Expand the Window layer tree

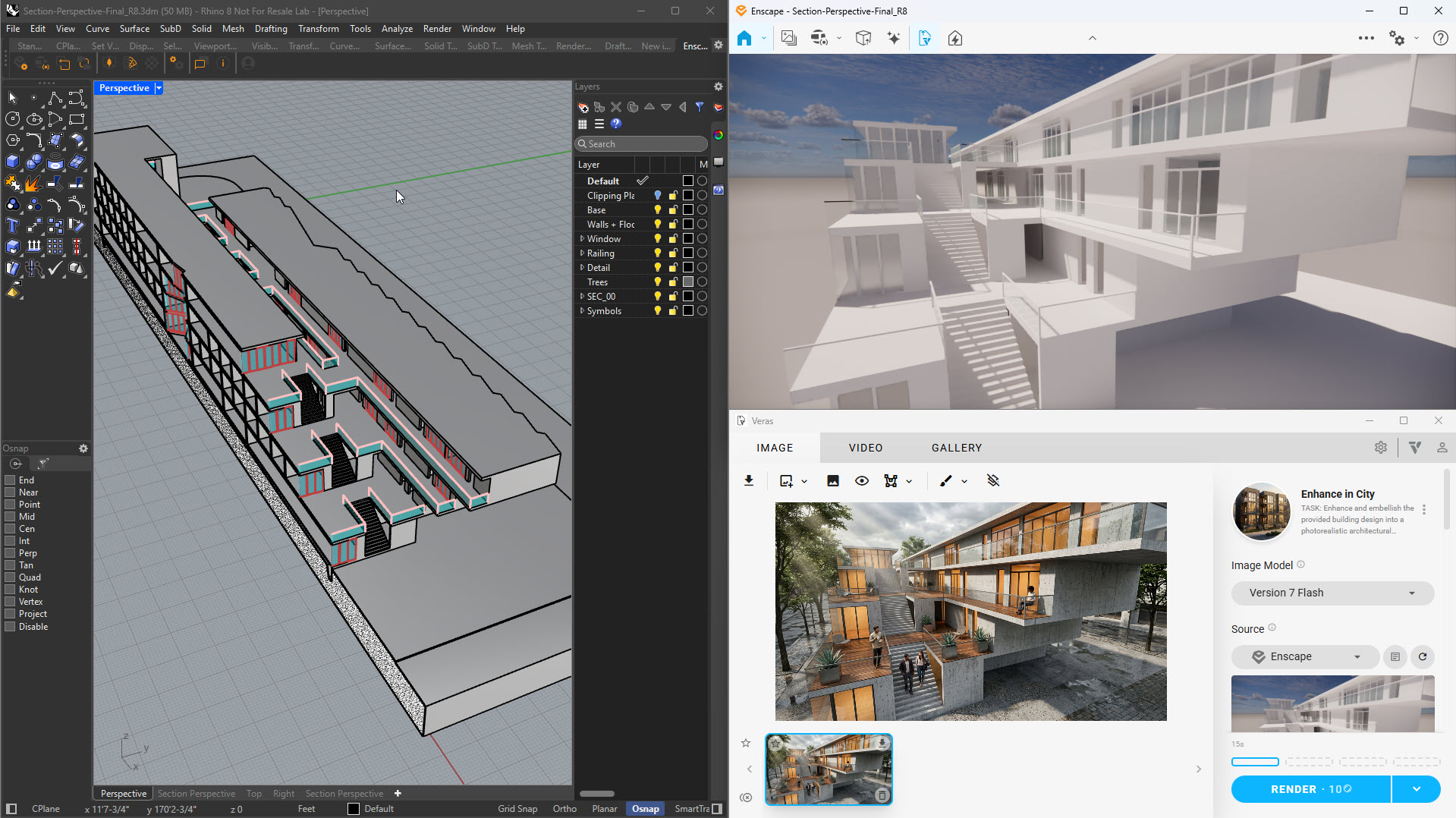click(x=582, y=239)
